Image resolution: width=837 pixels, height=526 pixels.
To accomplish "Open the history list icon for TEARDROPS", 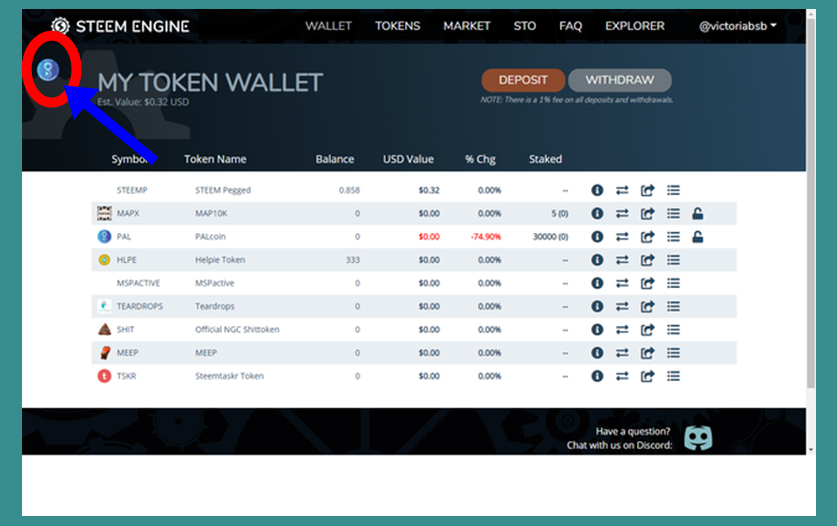I will pyautogui.click(x=674, y=307).
